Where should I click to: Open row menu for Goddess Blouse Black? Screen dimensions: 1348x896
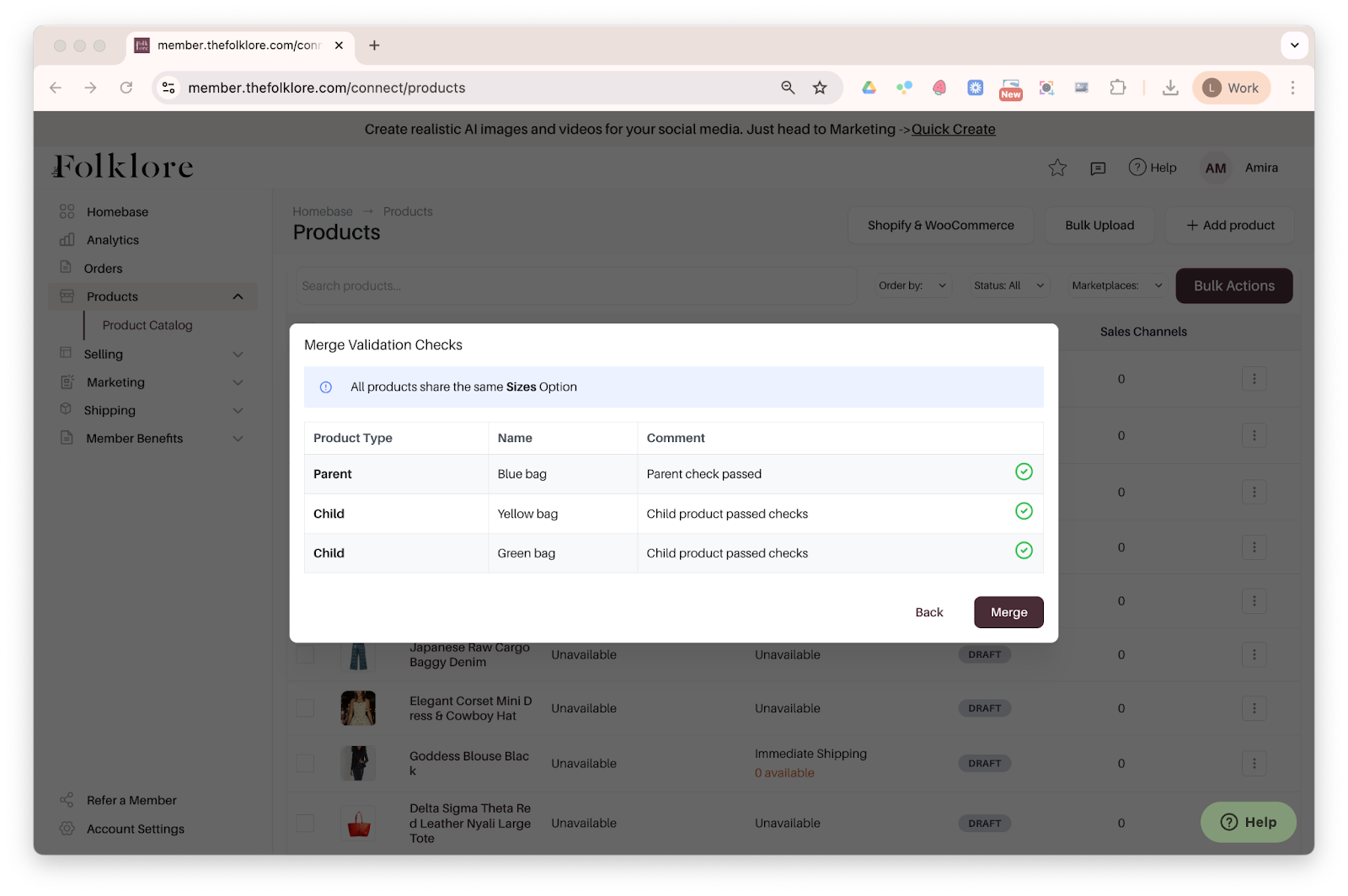(1254, 764)
